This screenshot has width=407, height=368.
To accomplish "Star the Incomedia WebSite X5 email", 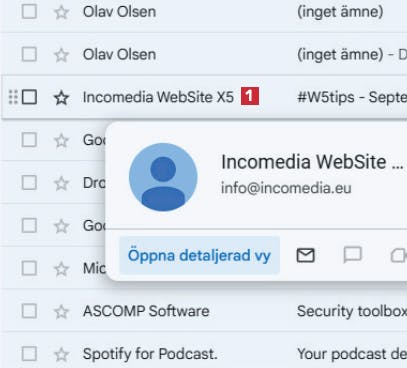I will pos(61,98).
